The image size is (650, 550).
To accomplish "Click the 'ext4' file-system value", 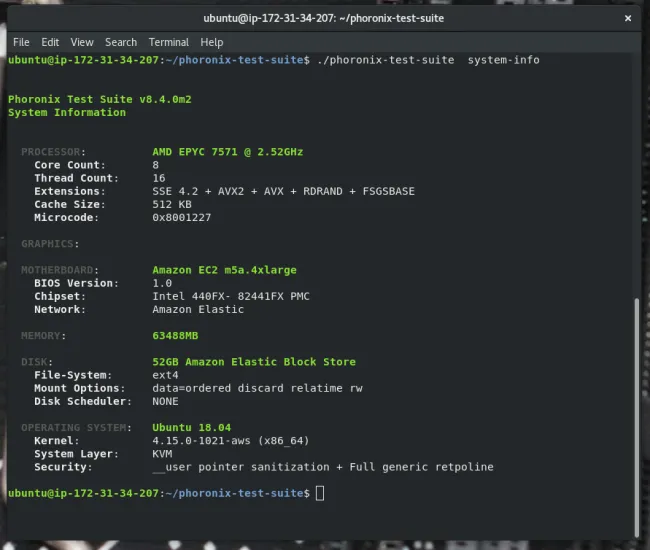I will pos(165,375).
